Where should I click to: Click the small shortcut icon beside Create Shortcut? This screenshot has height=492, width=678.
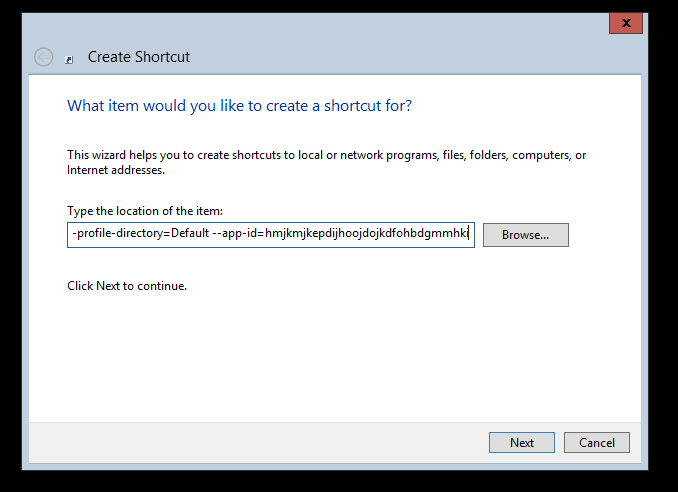tap(69, 60)
